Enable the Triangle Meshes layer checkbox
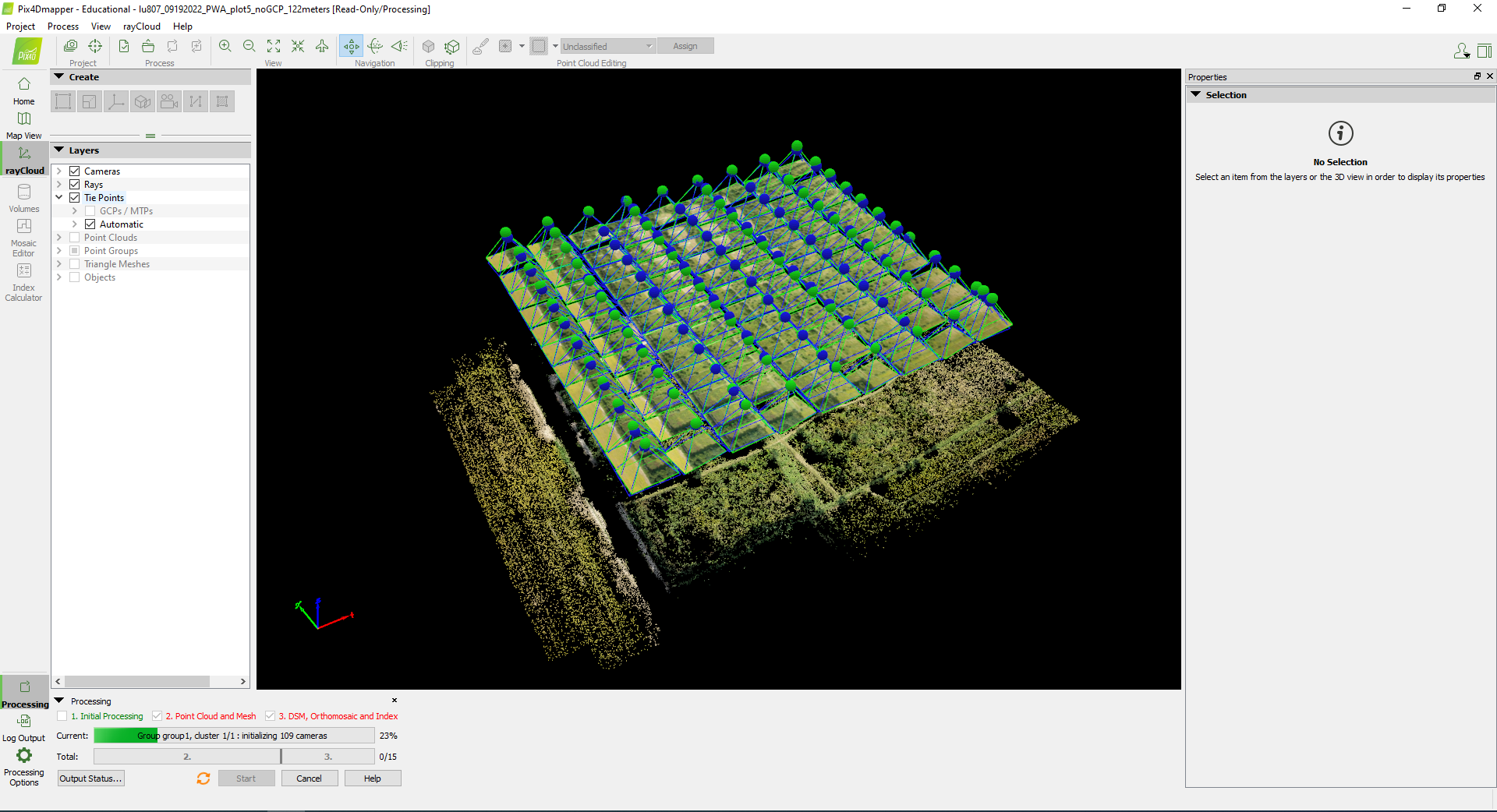Image resolution: width=1497 pixels, height=812 pixels. [x=75, y=263]
